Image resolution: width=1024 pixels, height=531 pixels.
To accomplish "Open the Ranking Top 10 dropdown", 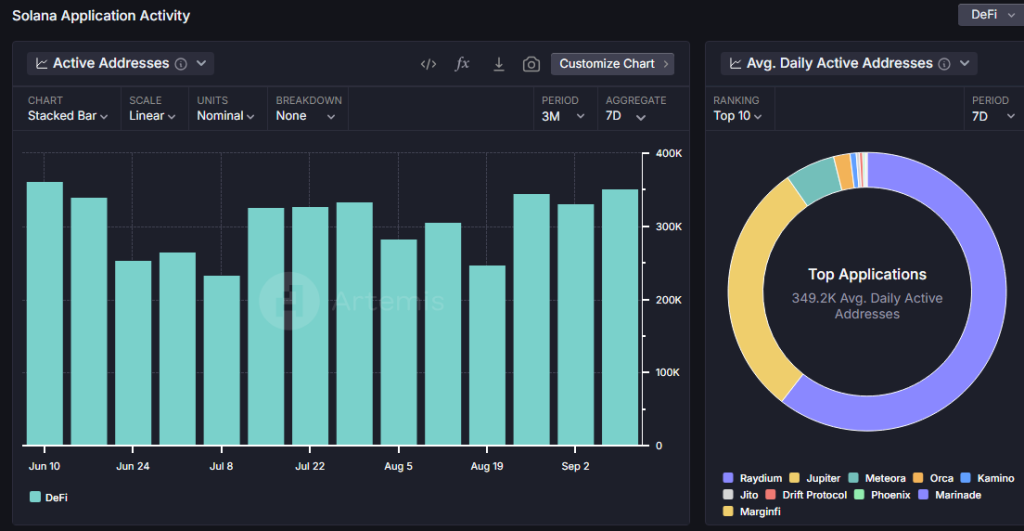I will click(737, 116).
